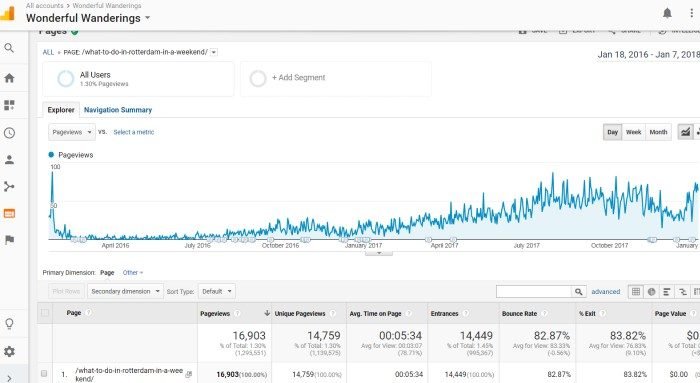Check the rotterdam page row checkbox
Image resolution: width=700 pixels, height=383 pixels.
tap(44, 373)
